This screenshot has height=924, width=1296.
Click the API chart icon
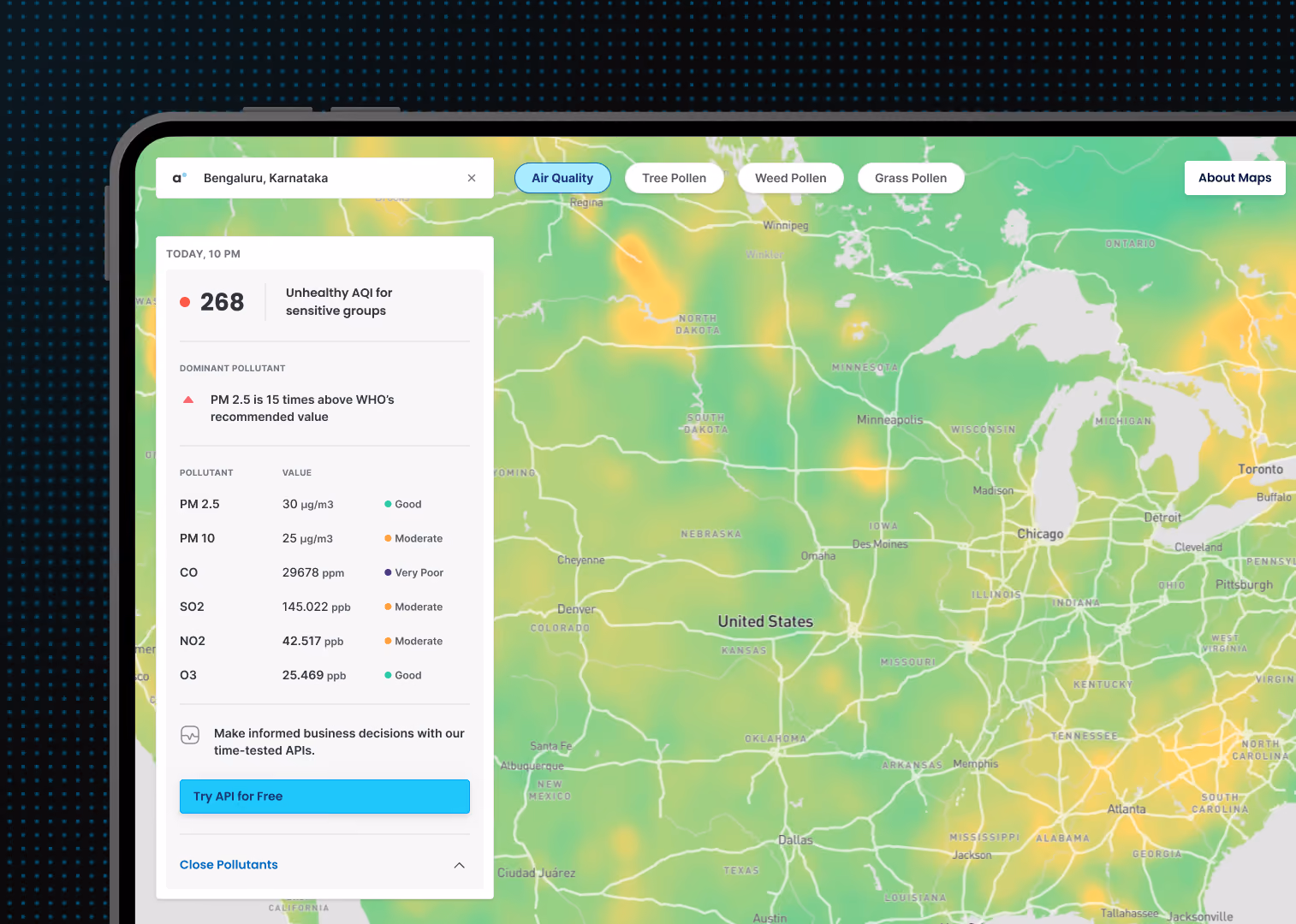pos(190,735)
